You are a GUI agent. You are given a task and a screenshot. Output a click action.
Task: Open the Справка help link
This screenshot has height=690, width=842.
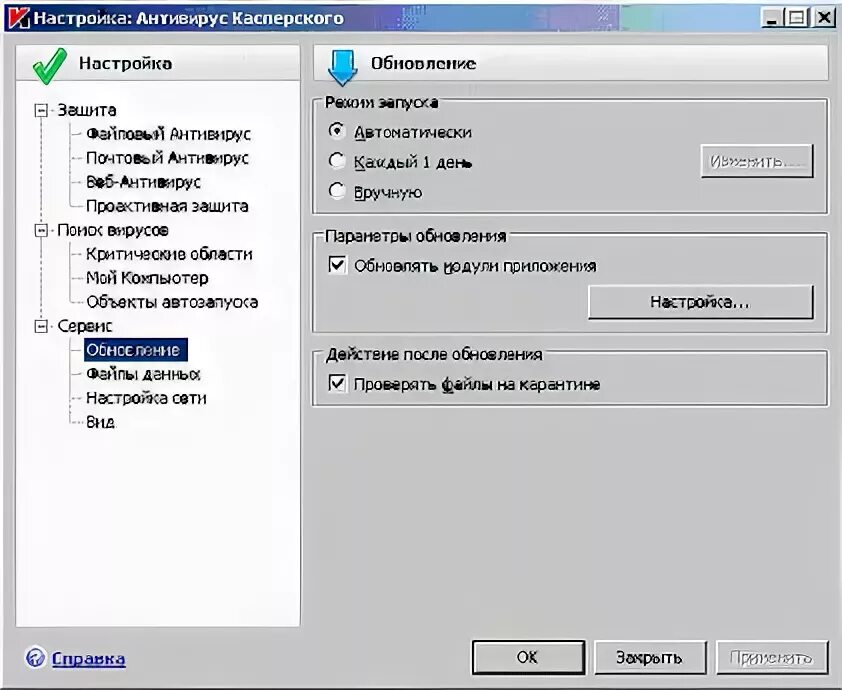(89, 658)
